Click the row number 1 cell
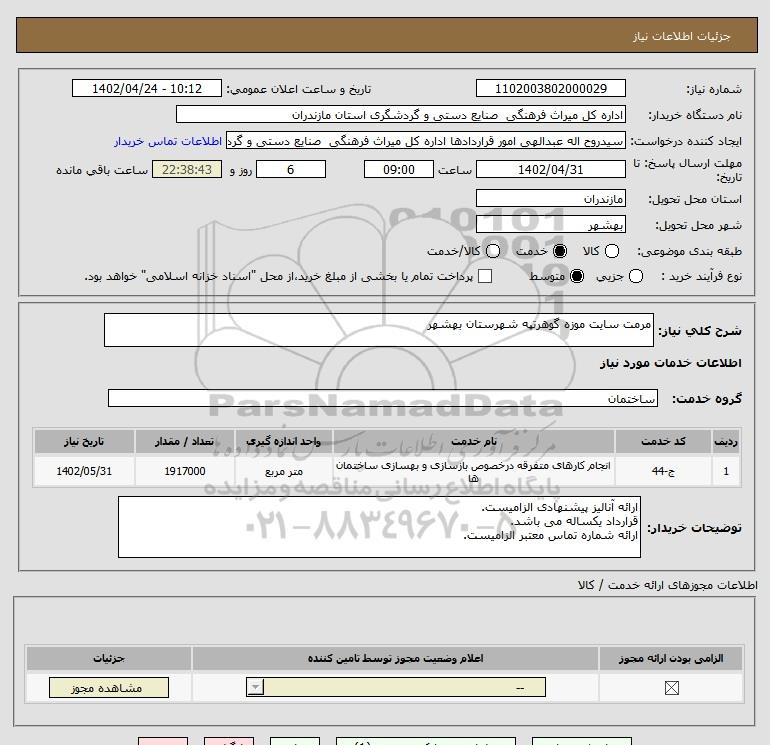The image size is (770, 745). coord(726,471)
